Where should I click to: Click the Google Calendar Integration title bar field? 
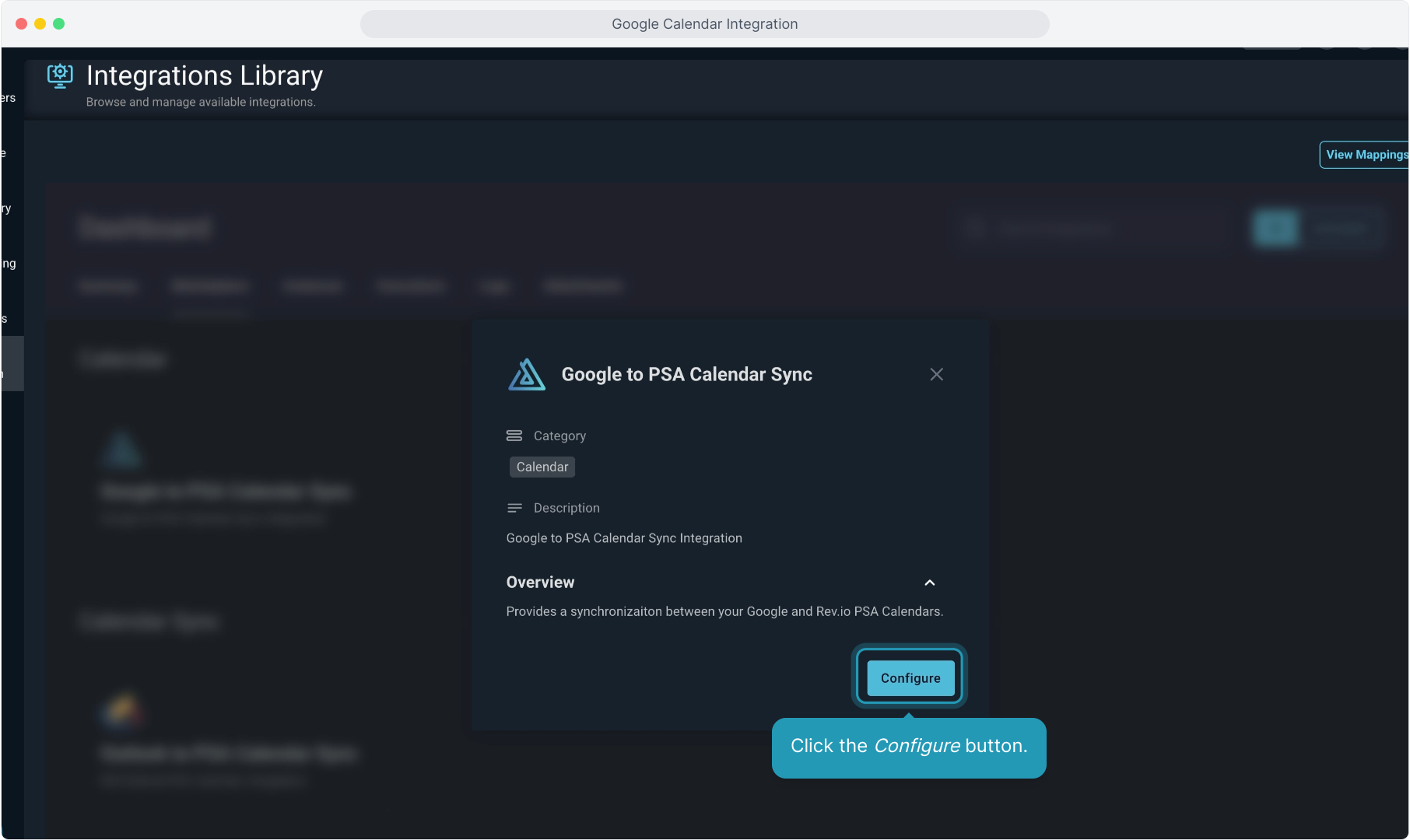pyautogui.click(x=704, y=24)
